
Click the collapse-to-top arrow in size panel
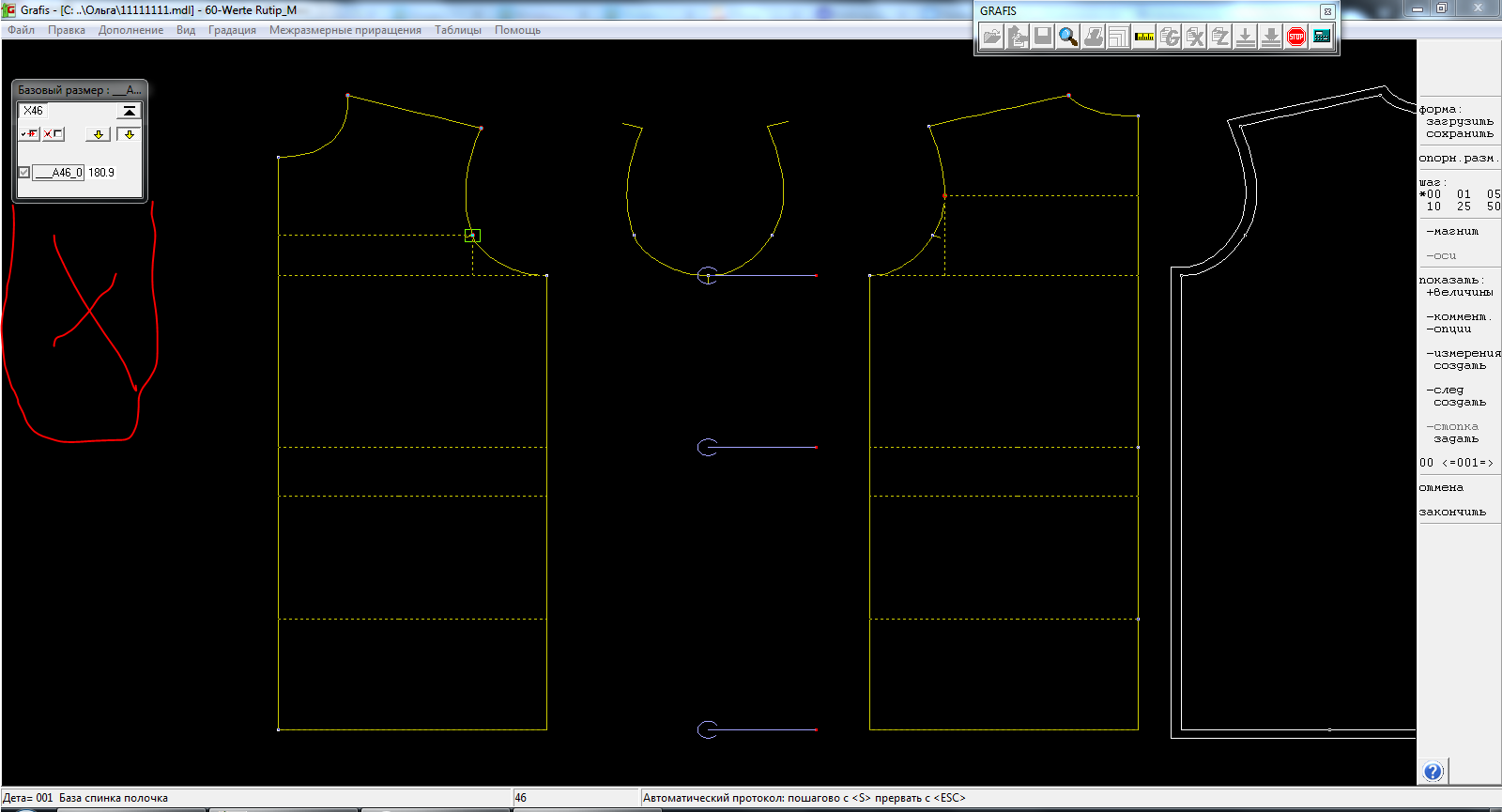click(130, 111)
